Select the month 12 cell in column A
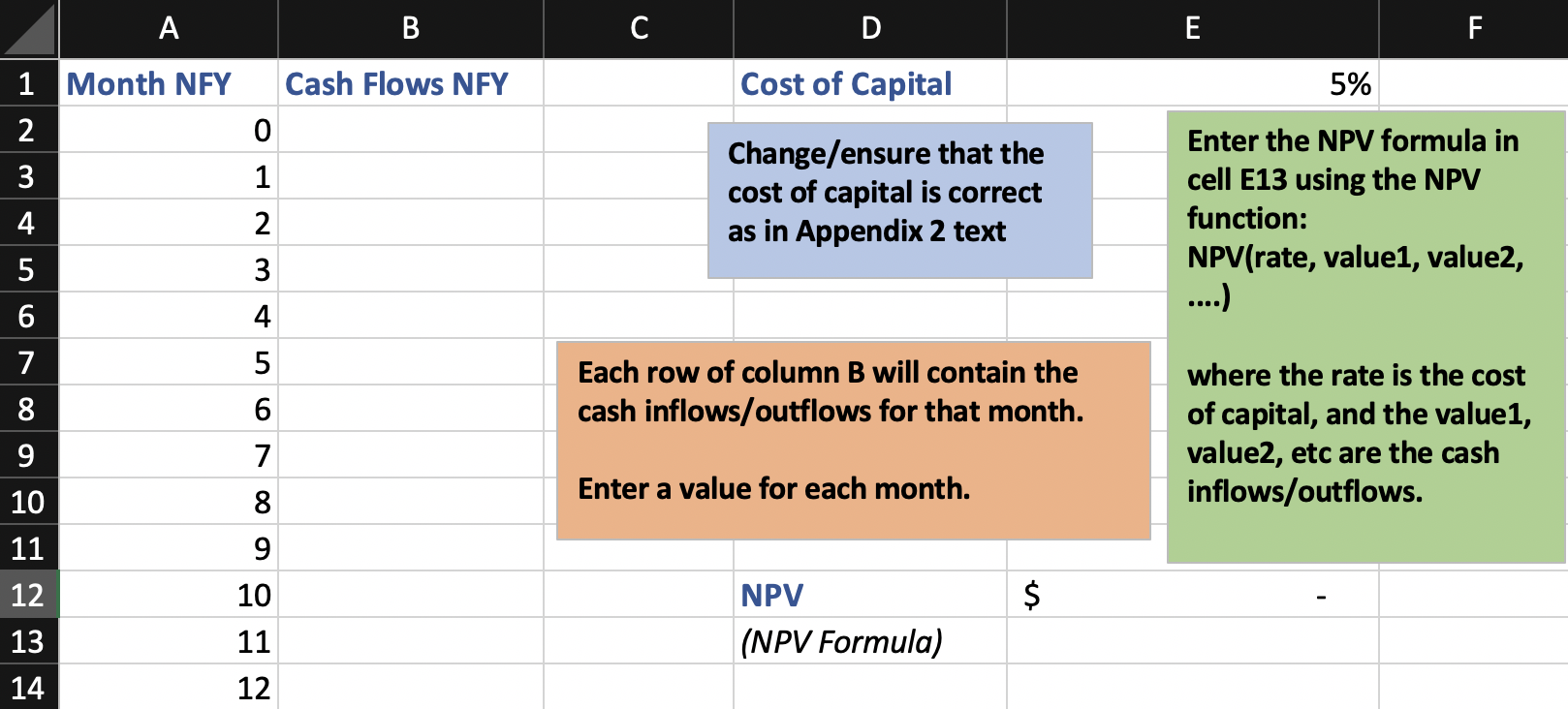 169,688
